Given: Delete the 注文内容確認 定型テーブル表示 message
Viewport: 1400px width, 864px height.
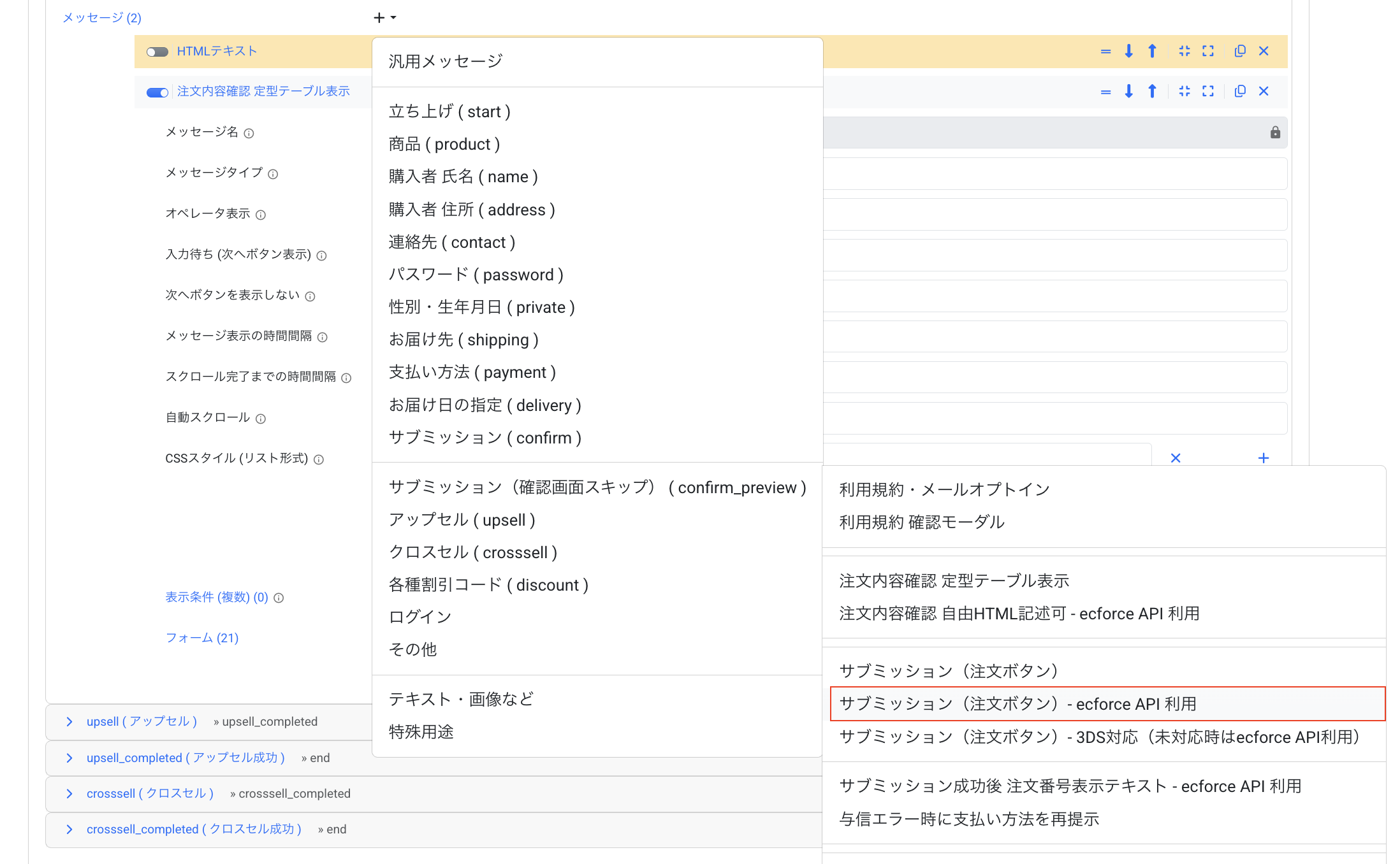Looking at the screenshot, I should click(x=1264, y=91).
